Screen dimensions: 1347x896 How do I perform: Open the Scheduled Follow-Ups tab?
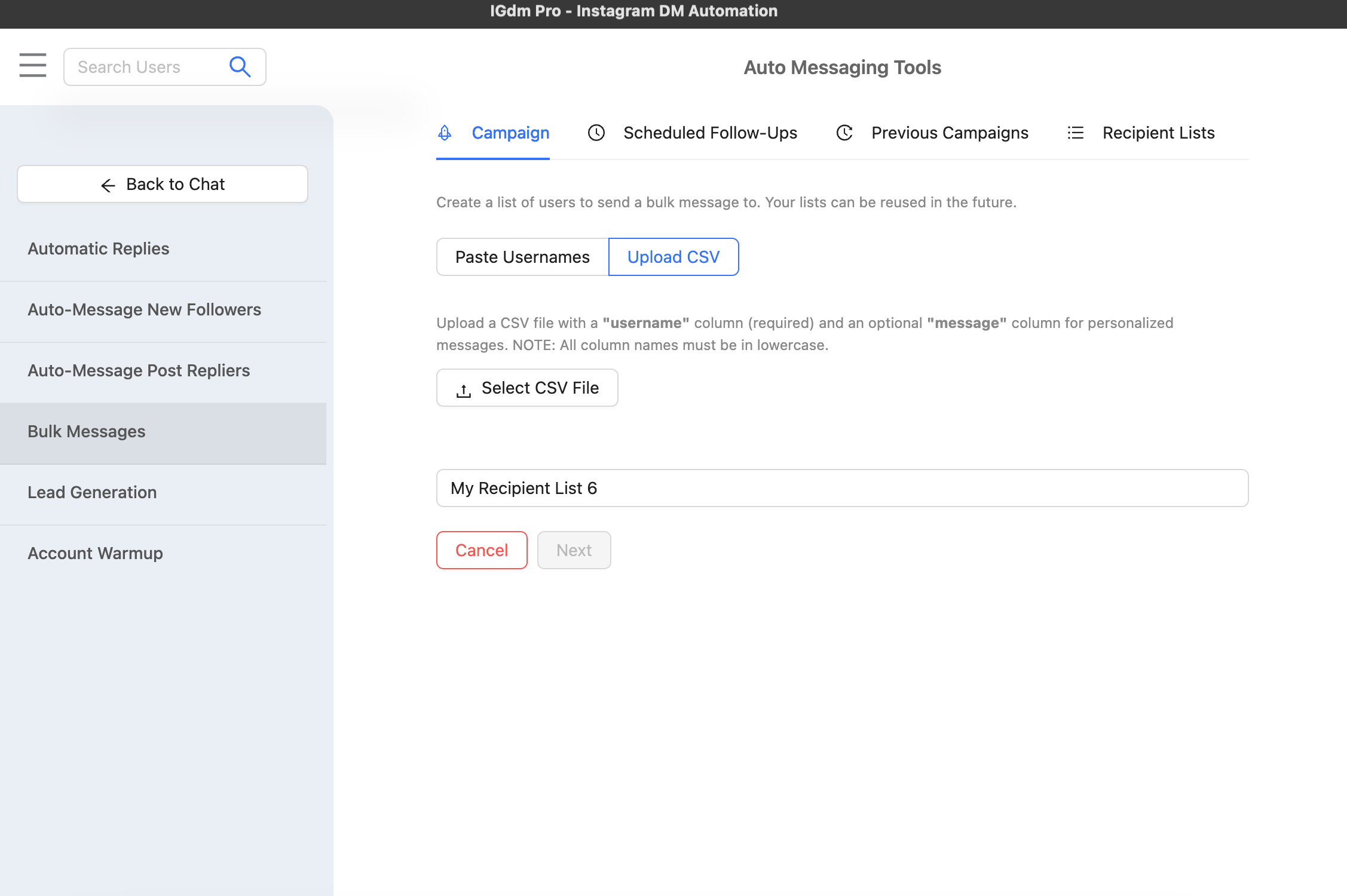point(710,133)
